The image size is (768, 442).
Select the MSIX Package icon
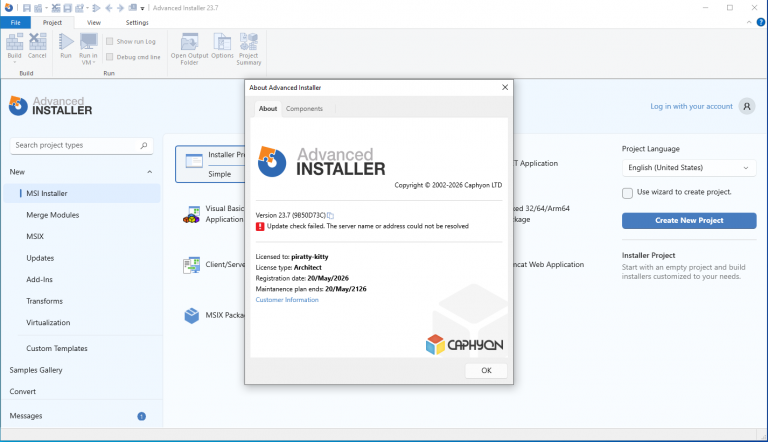click(x=192, y=316)
